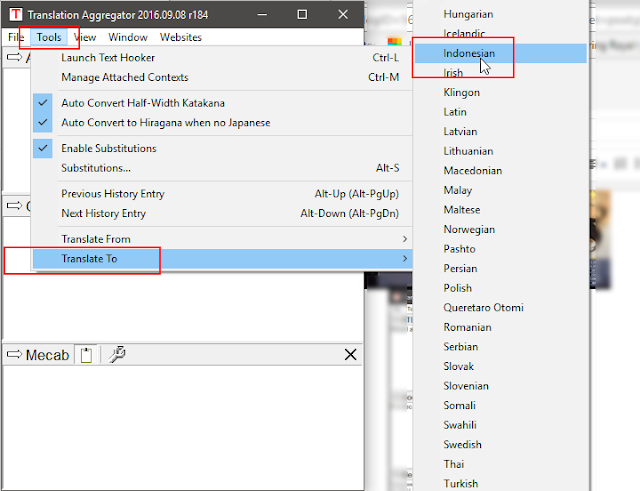Choose Maltese in language list
This screenshot has width=640, height=491.
point(501,210)
